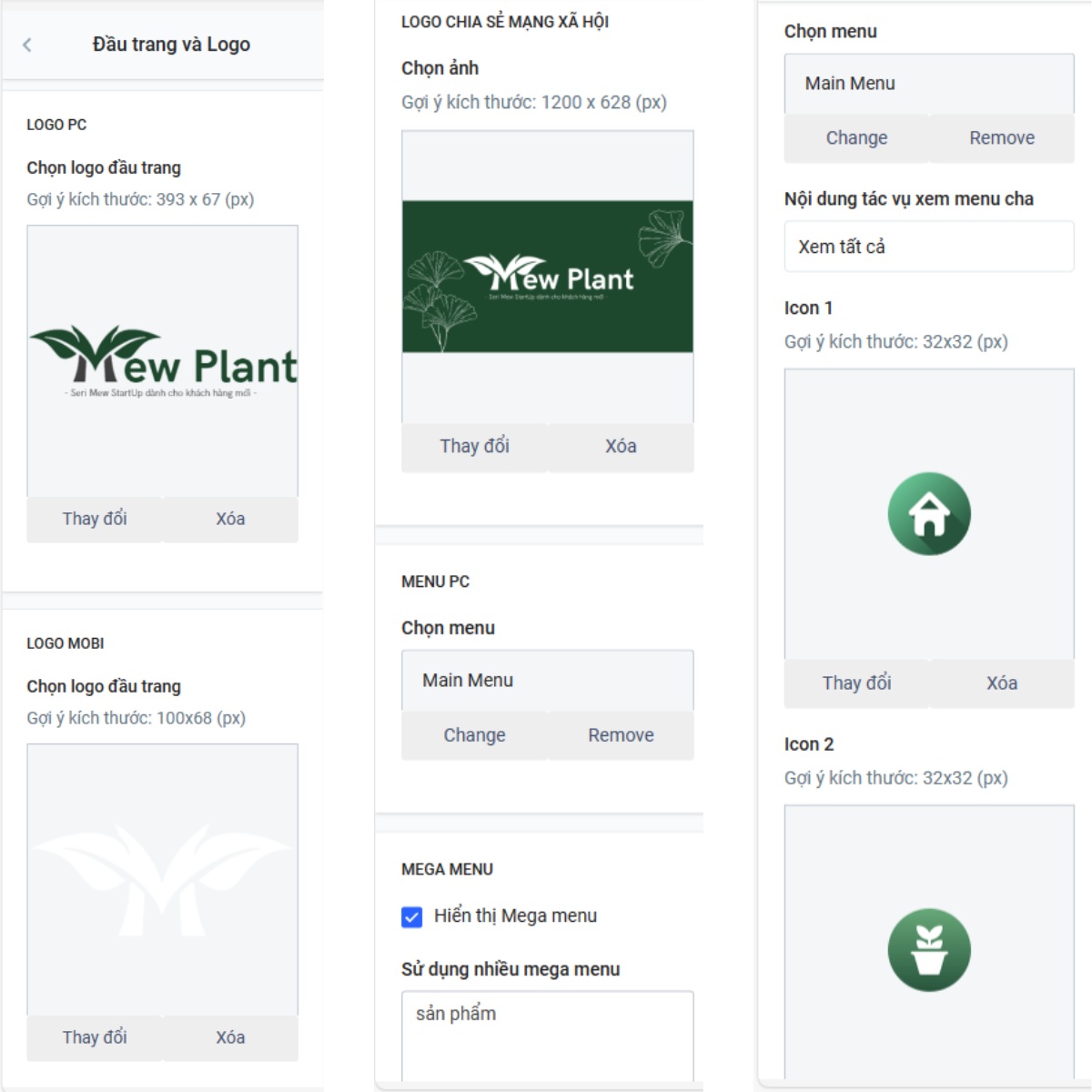Click the dark green social share logo image
The image size is (1092, 1092).
(548, 277)
